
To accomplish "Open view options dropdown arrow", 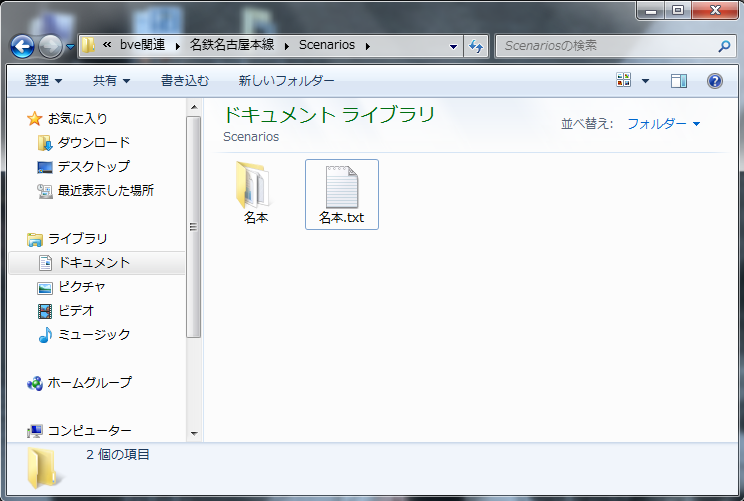I will click(645, 81).
